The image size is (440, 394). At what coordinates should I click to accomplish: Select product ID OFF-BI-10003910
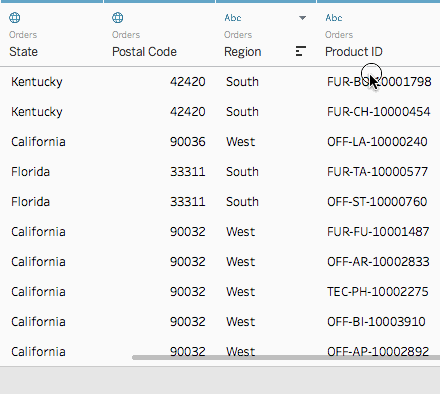pos(376,322)
